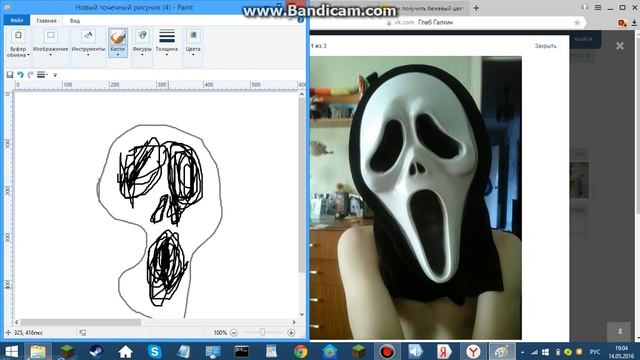Image resolution: width=640 pixels, height=360 pixels.
Task: Expand the Буфер обмена dropdown arrow
Action: pos(29,55)
